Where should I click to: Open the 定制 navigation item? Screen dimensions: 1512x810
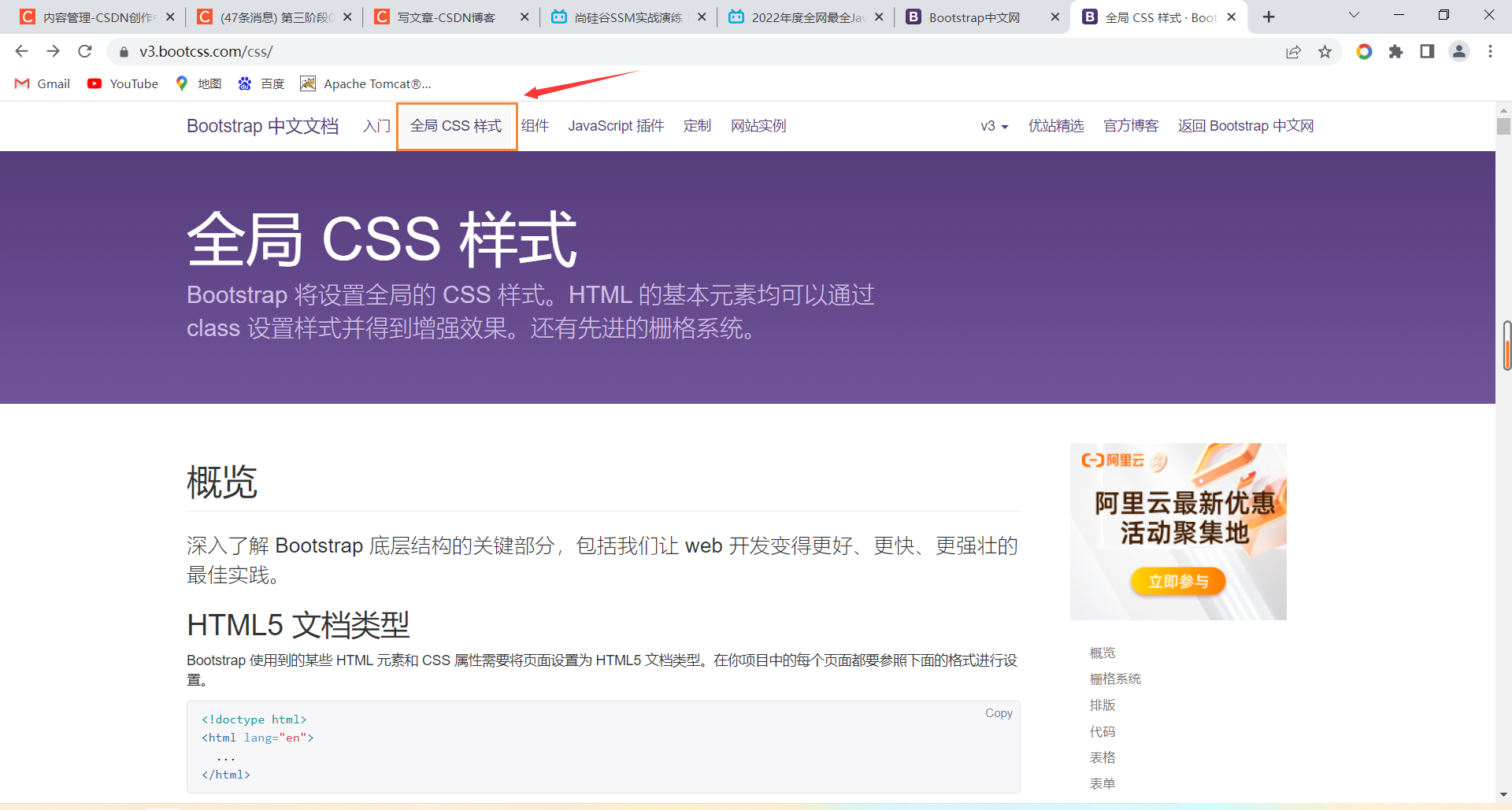click(697, 126)
